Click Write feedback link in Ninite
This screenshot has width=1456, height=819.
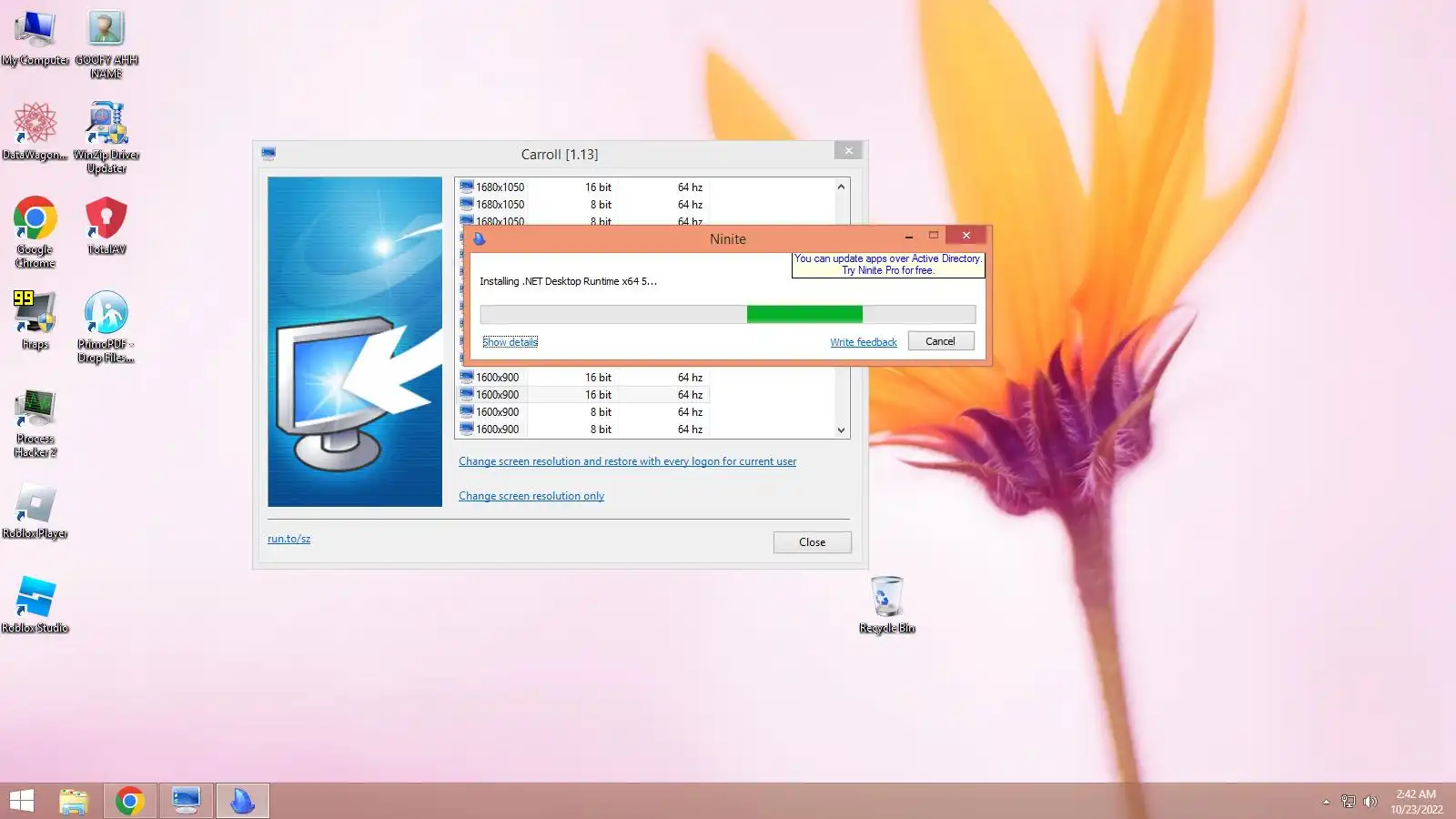click(864, 342)
